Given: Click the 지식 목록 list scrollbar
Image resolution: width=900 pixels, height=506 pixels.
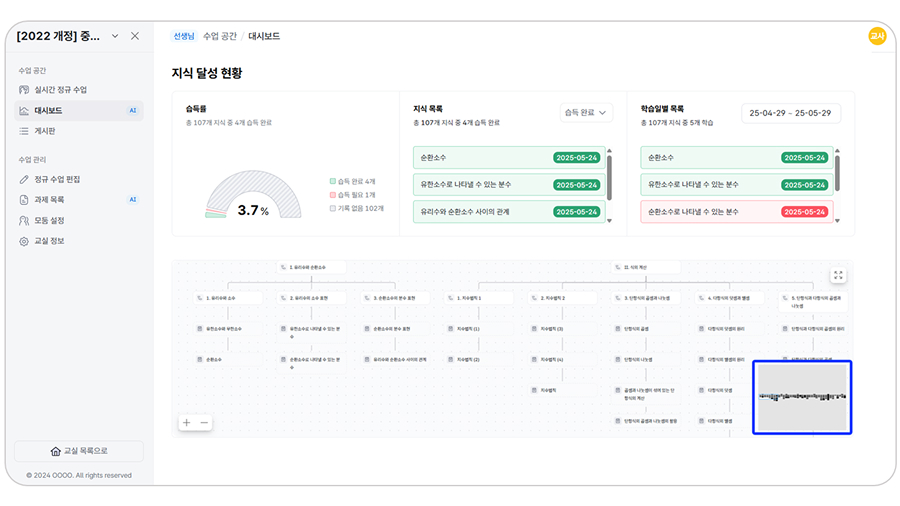Looking at the screenshot, I should tap(609, 175).
